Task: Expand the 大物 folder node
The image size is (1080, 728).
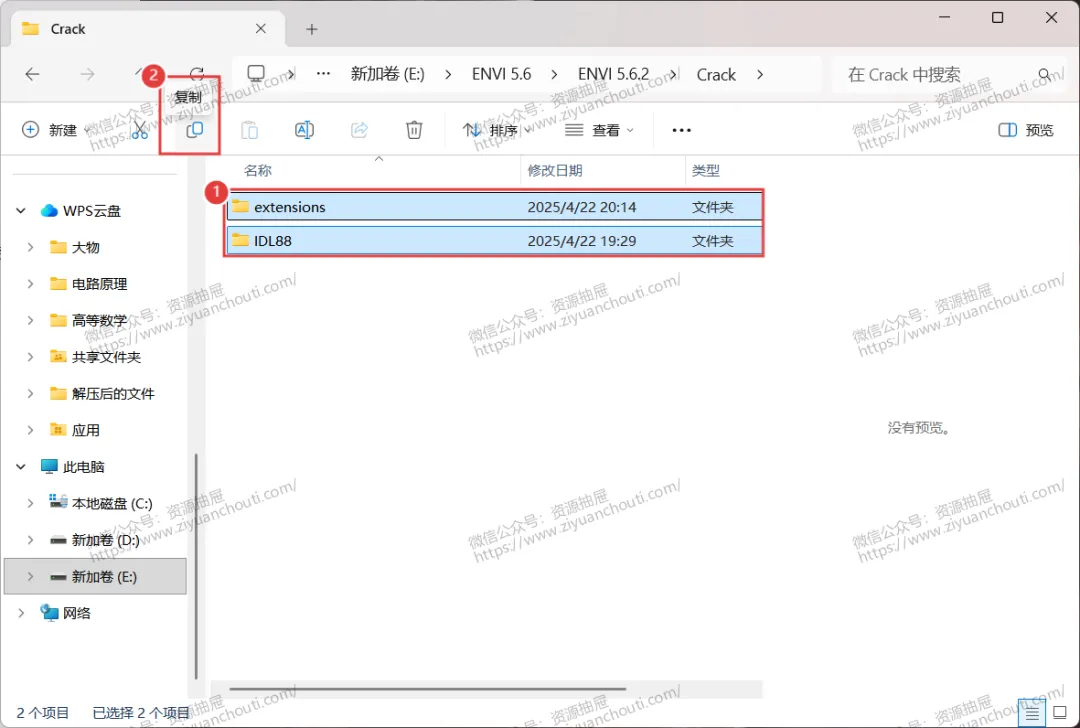Action: (30, 247)
